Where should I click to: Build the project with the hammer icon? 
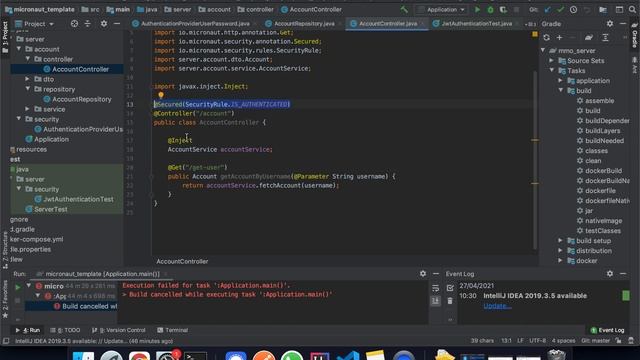point(404,9)
